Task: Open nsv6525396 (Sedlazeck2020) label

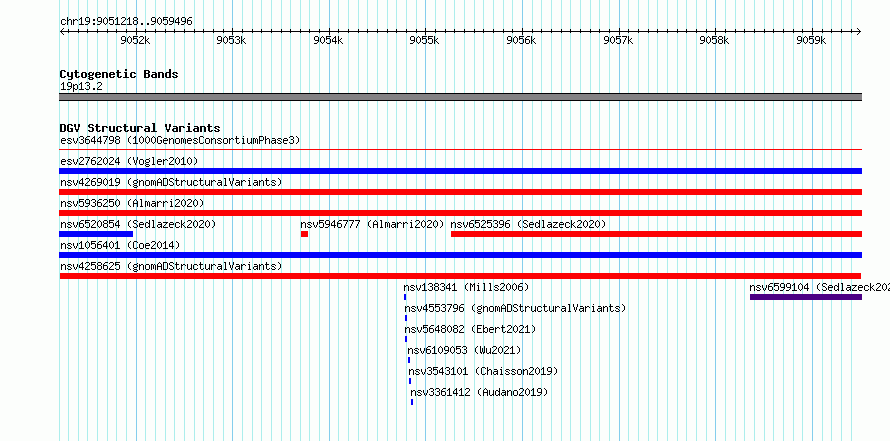Action: [x=528, y=224]
